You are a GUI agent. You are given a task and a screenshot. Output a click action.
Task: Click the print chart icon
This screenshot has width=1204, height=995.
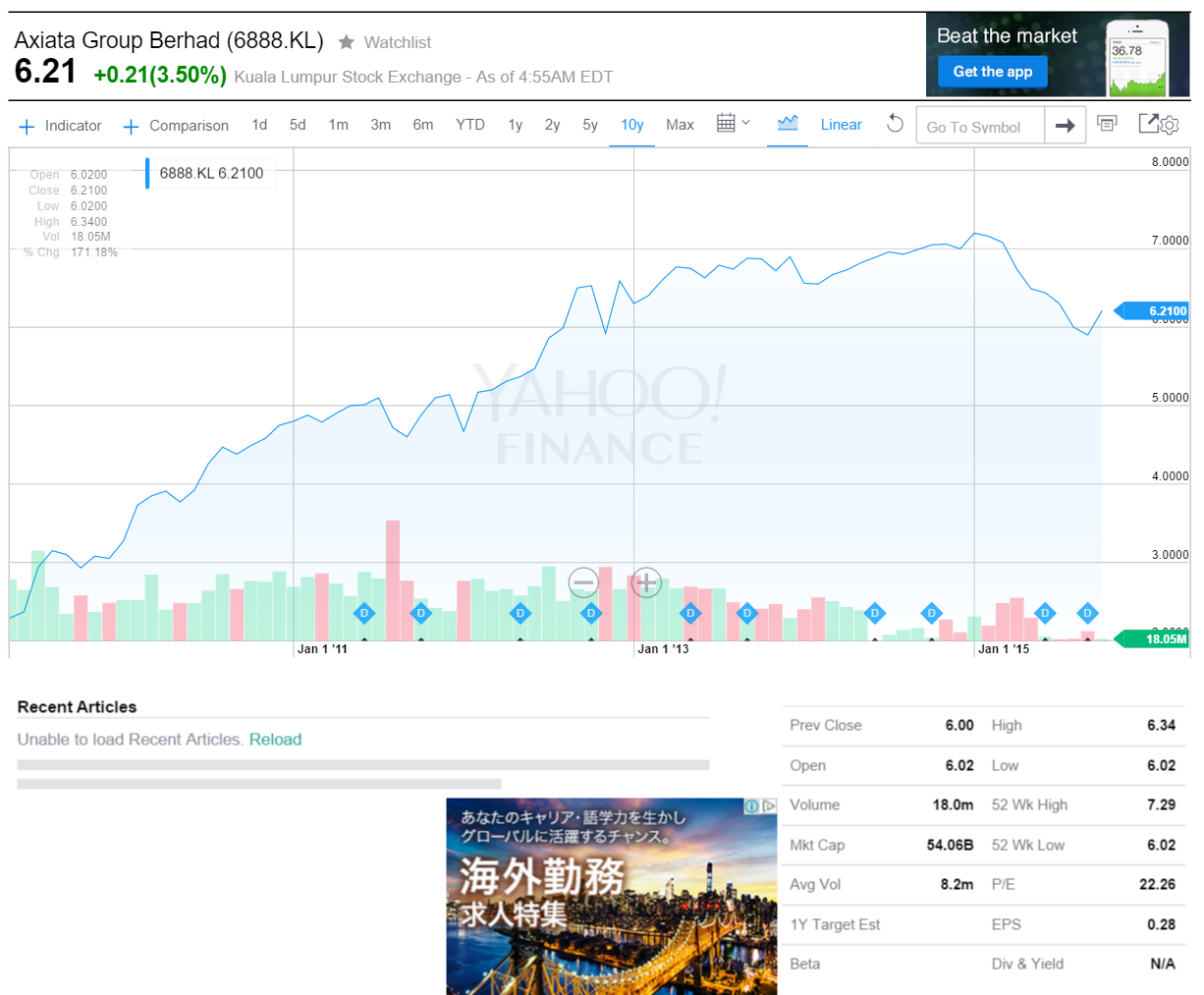point(1107,124)
